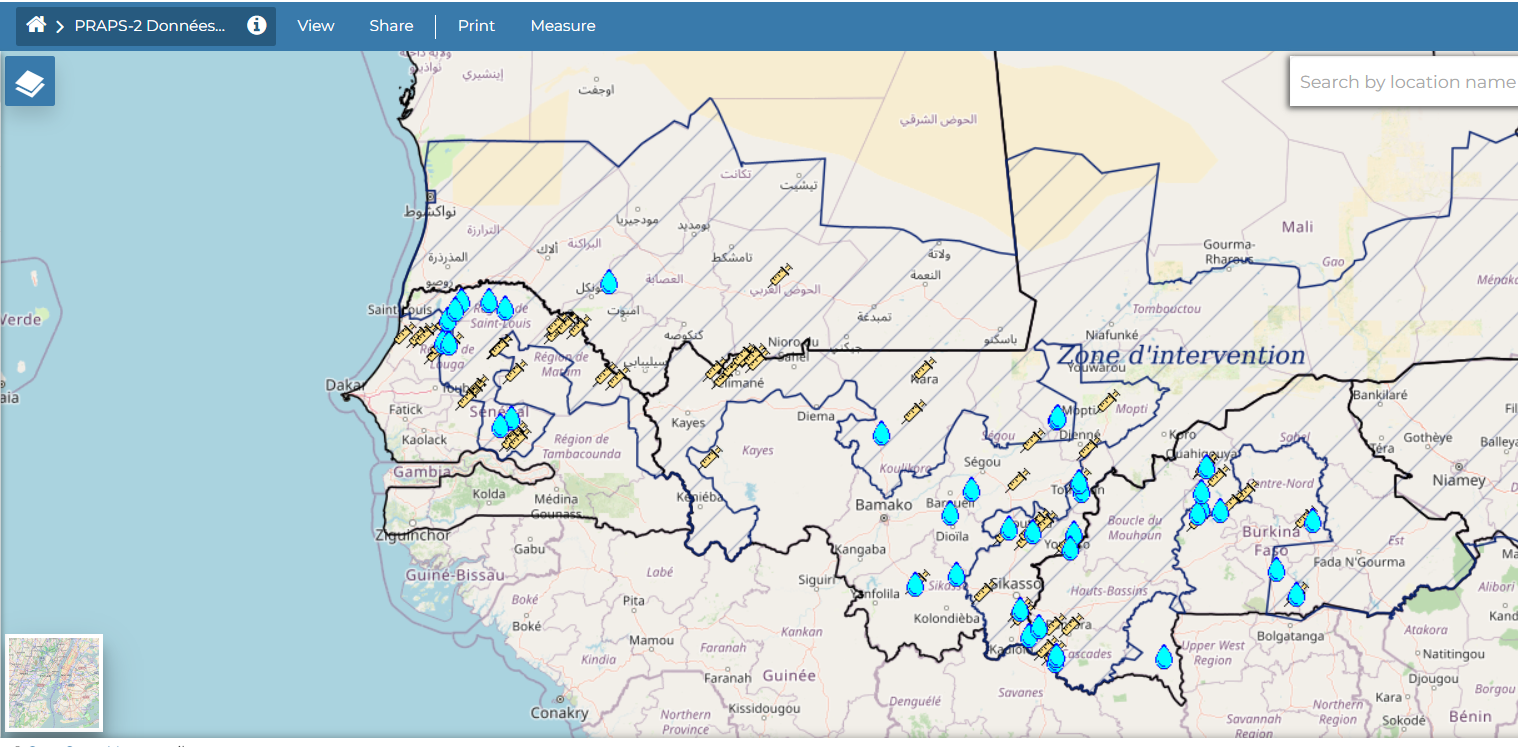Open the Share menu
Screen dimensions: 1518x747
pos(391,26)
